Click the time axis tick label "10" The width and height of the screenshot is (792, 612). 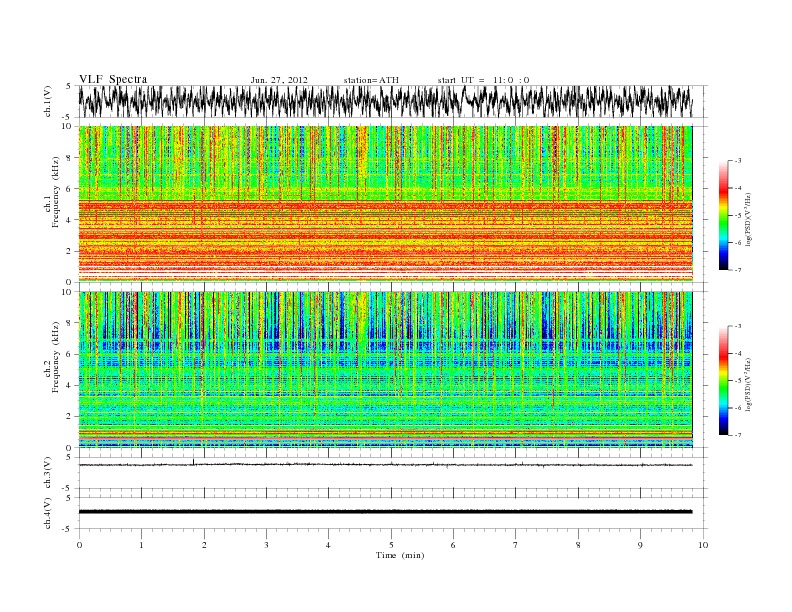pyautogui.click(x=703, y=545)
